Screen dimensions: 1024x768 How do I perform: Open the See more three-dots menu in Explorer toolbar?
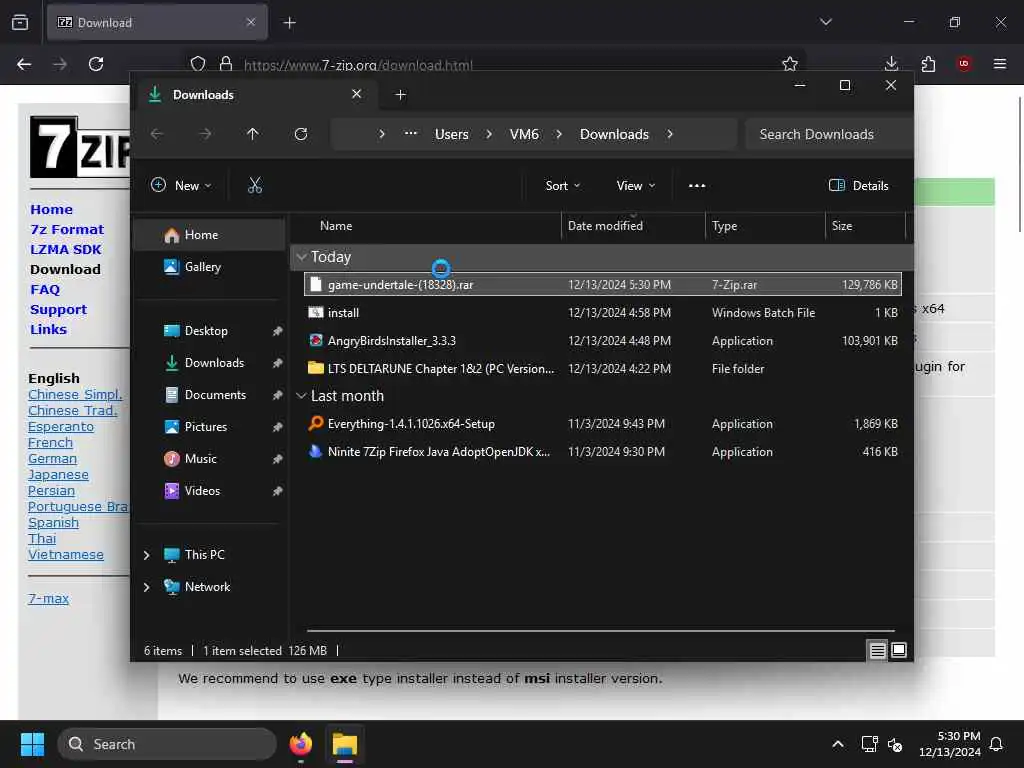(x=697, y=185)
